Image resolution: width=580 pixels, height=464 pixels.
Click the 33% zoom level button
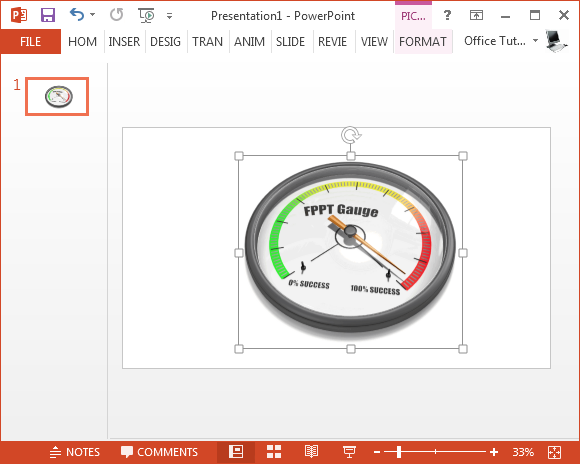click(523, 452)
